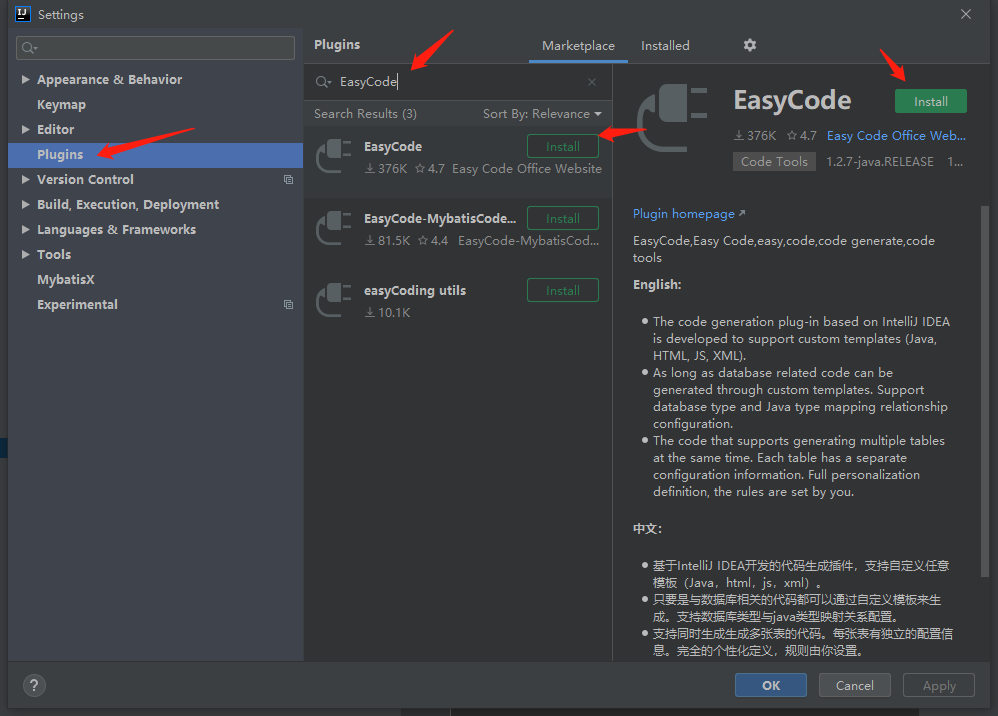Click the Cancel button
Viewport: 998px width, 716px height.
coord(854,685)
